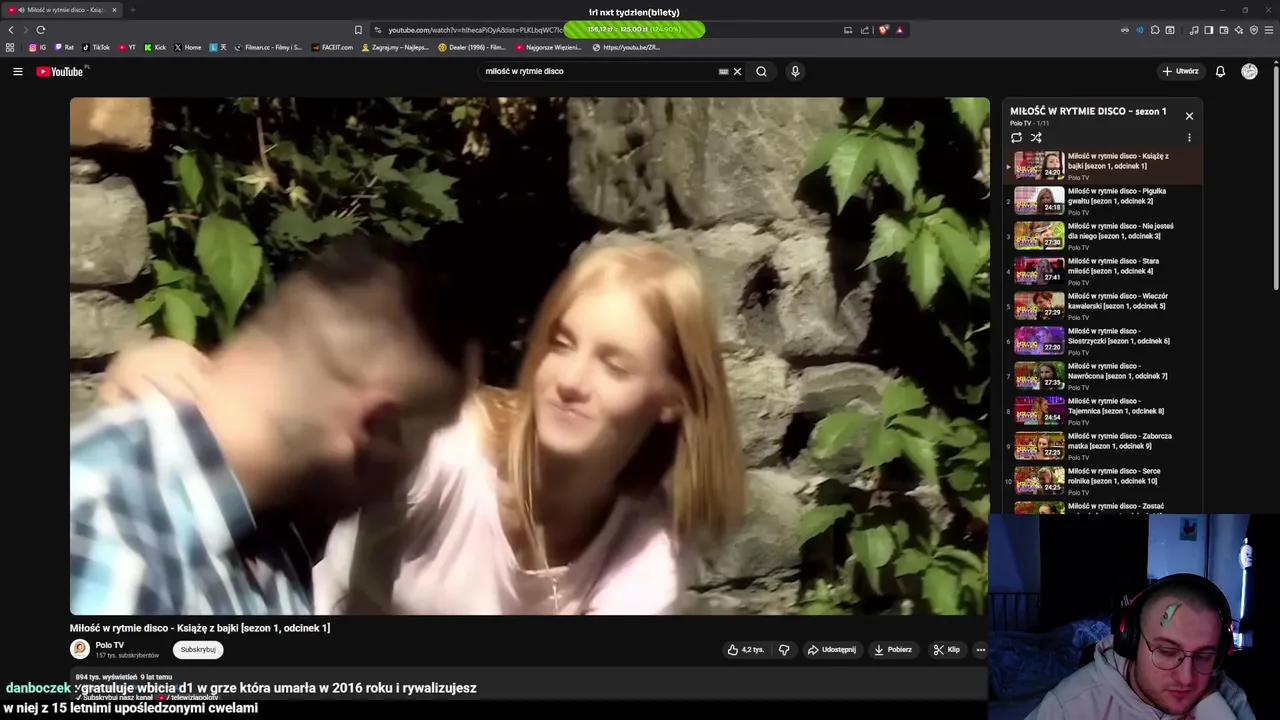Open the on-screen keyboard in the search box
Image resolution: width=1280 pixels, height=720 pixels.
pos(723,71)
